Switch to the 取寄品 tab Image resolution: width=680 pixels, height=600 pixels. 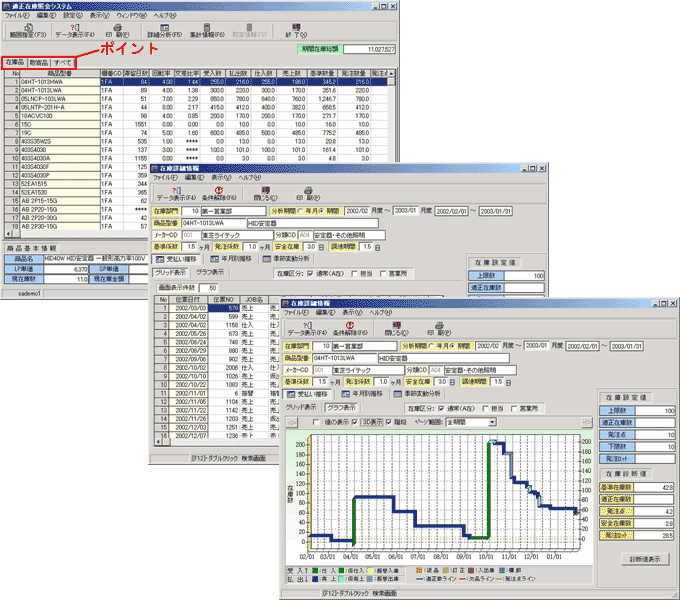pyautogui.click(x=39, y=62)
